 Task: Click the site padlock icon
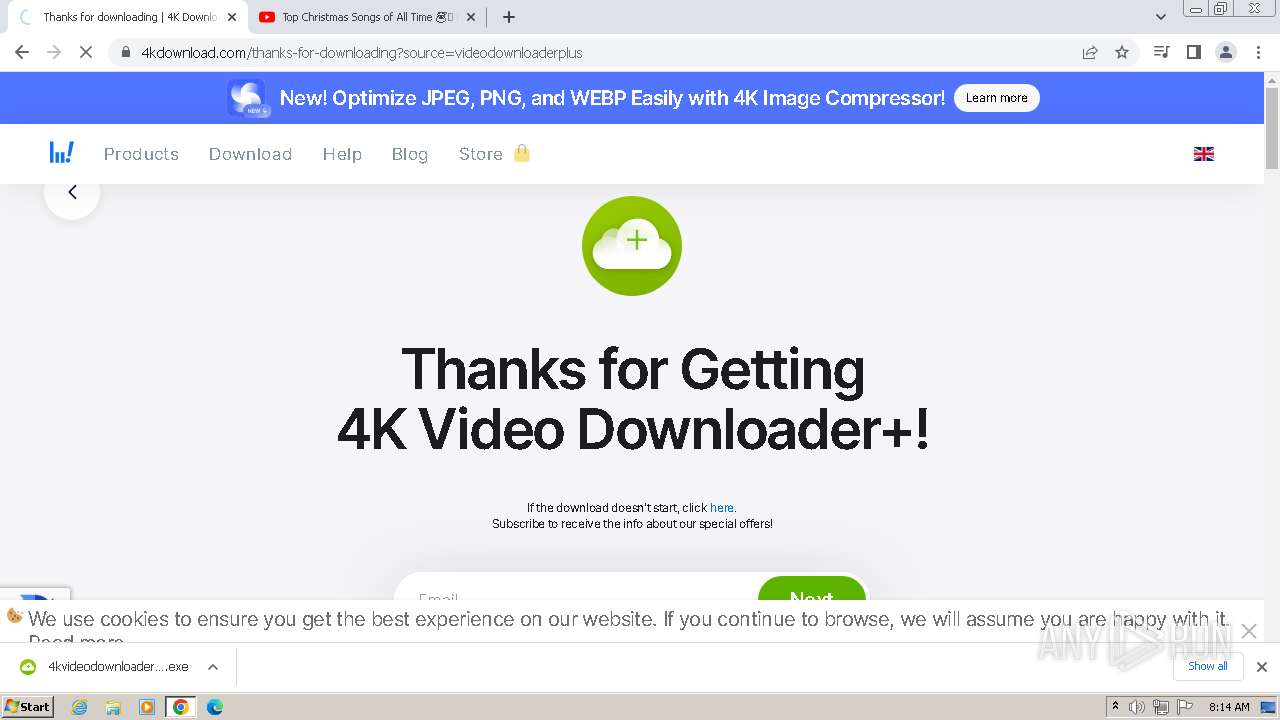pos(126,53)
